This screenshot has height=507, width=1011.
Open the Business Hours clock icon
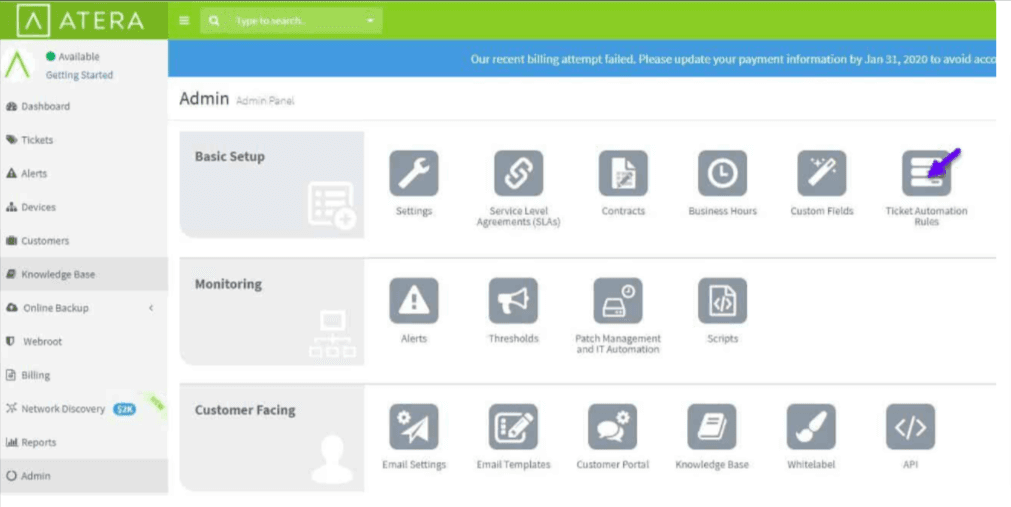click(722, 173)
